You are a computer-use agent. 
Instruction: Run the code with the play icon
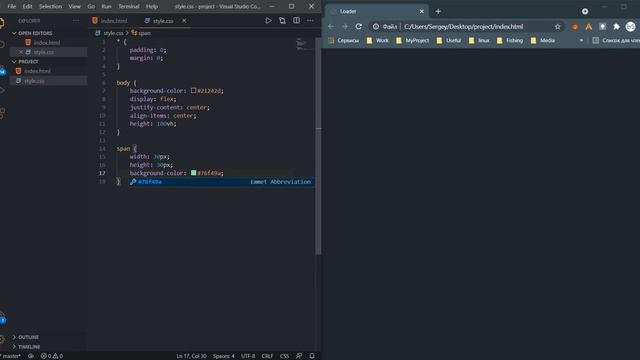[x=268, y=20]
